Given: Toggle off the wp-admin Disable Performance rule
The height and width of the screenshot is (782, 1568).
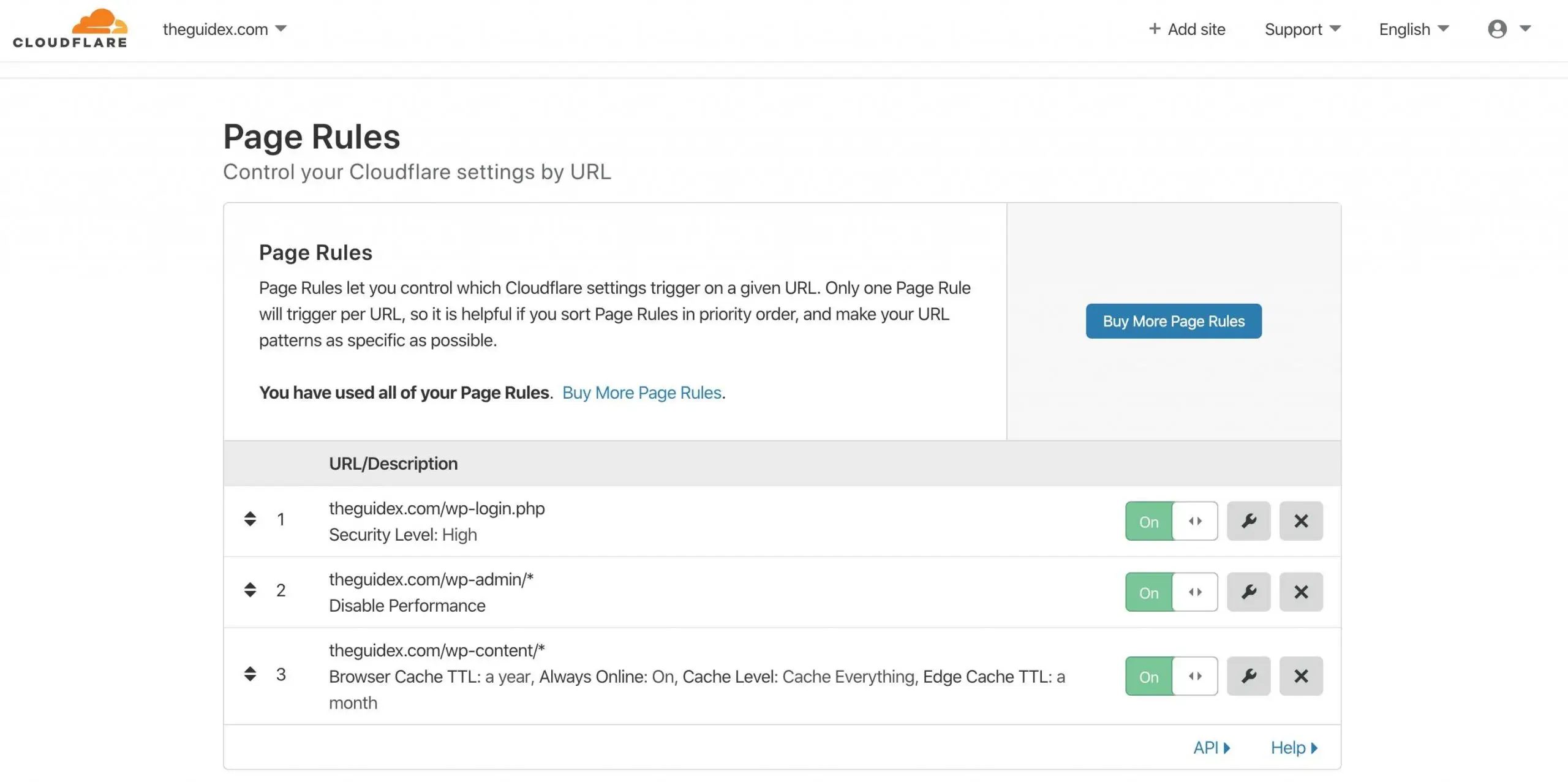Looking at the screenshot, I should 1148,592.
